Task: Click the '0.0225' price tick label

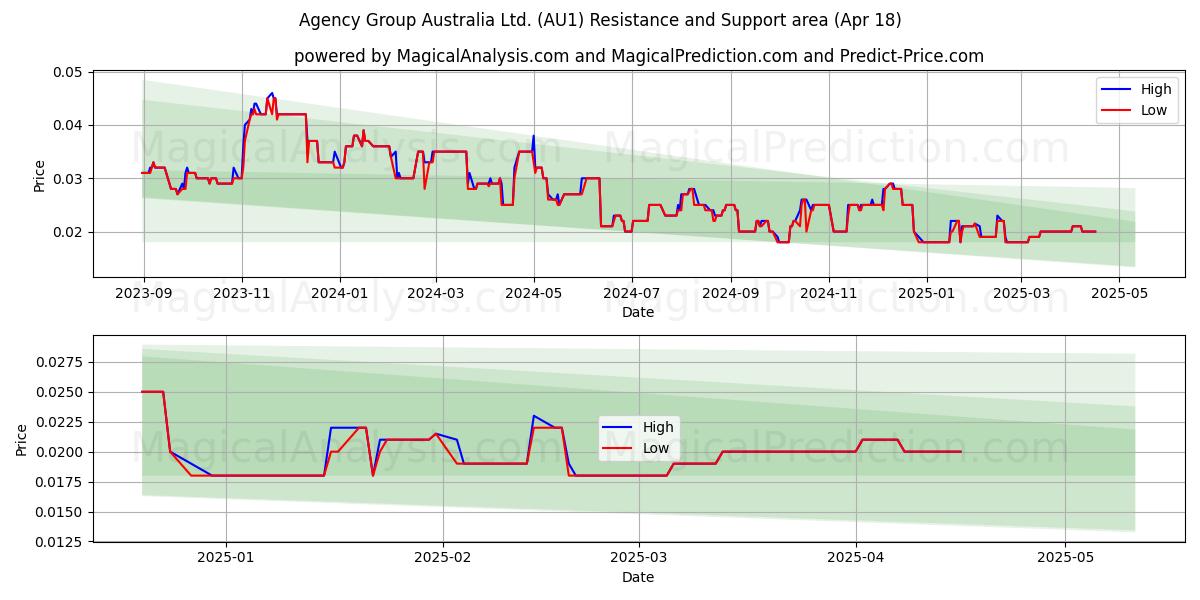Action: 59,422
